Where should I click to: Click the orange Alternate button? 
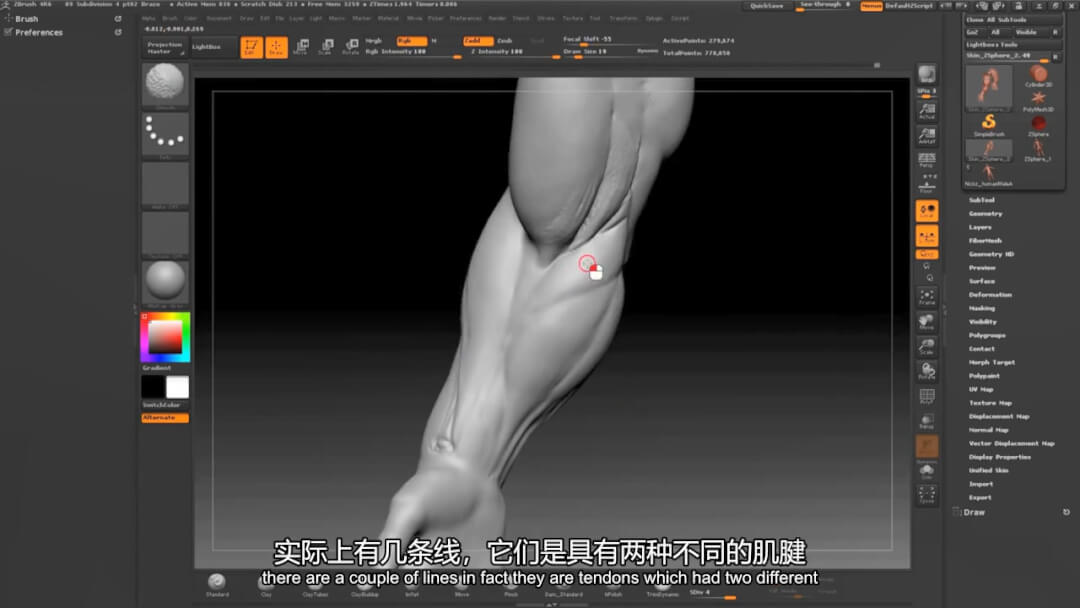[165, 418]
